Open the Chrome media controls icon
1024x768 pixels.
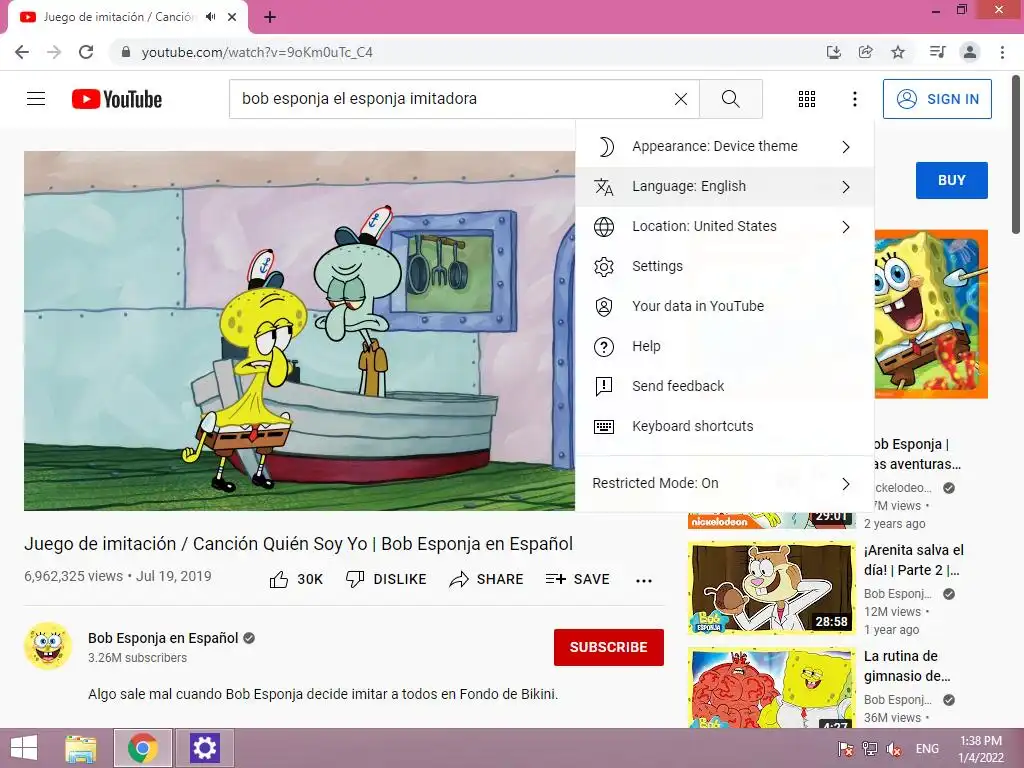[x=937, y=52]
